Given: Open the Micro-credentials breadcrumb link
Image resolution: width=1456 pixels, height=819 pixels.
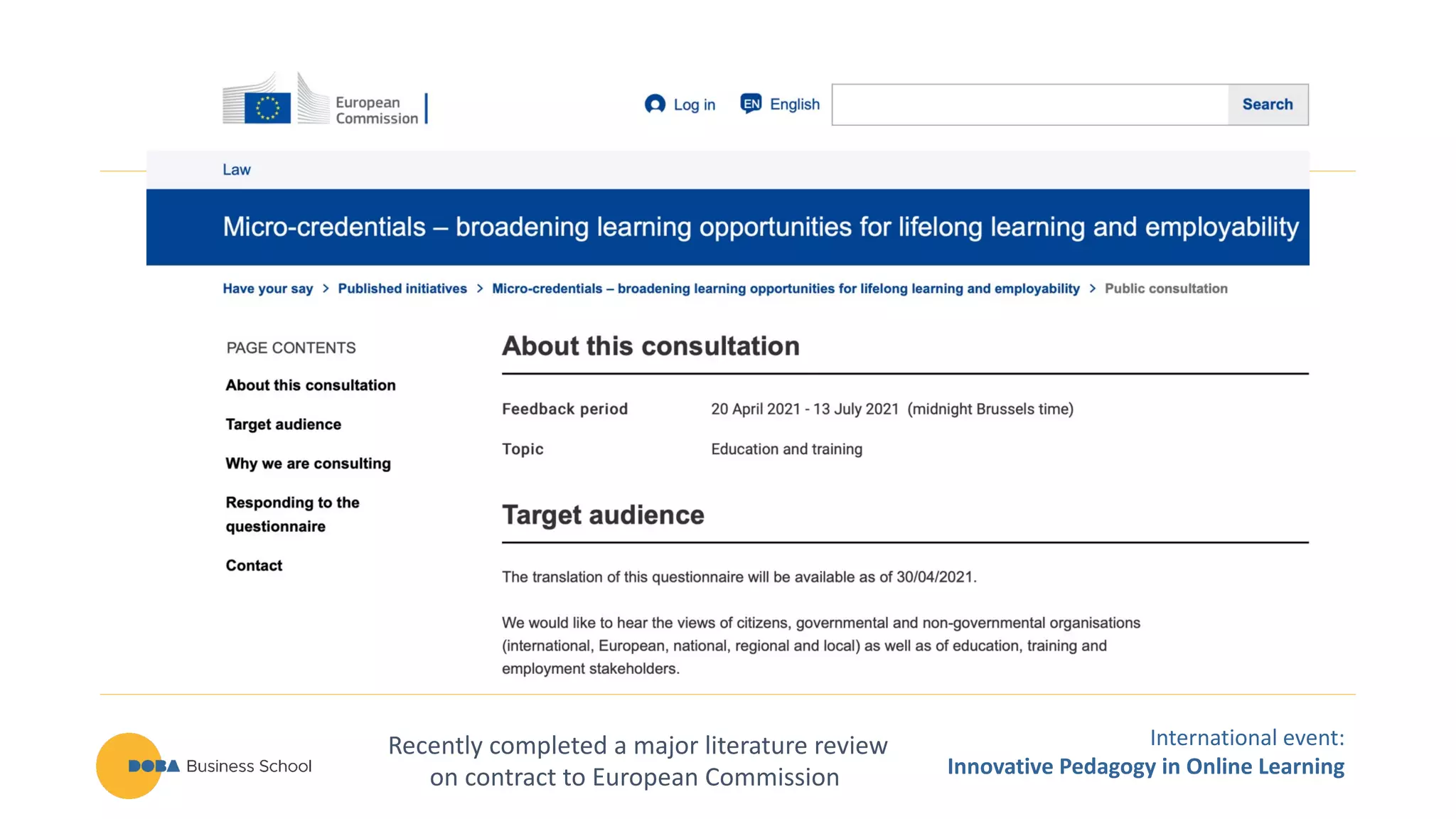Looking at the screenshot, I should [786, 289].
